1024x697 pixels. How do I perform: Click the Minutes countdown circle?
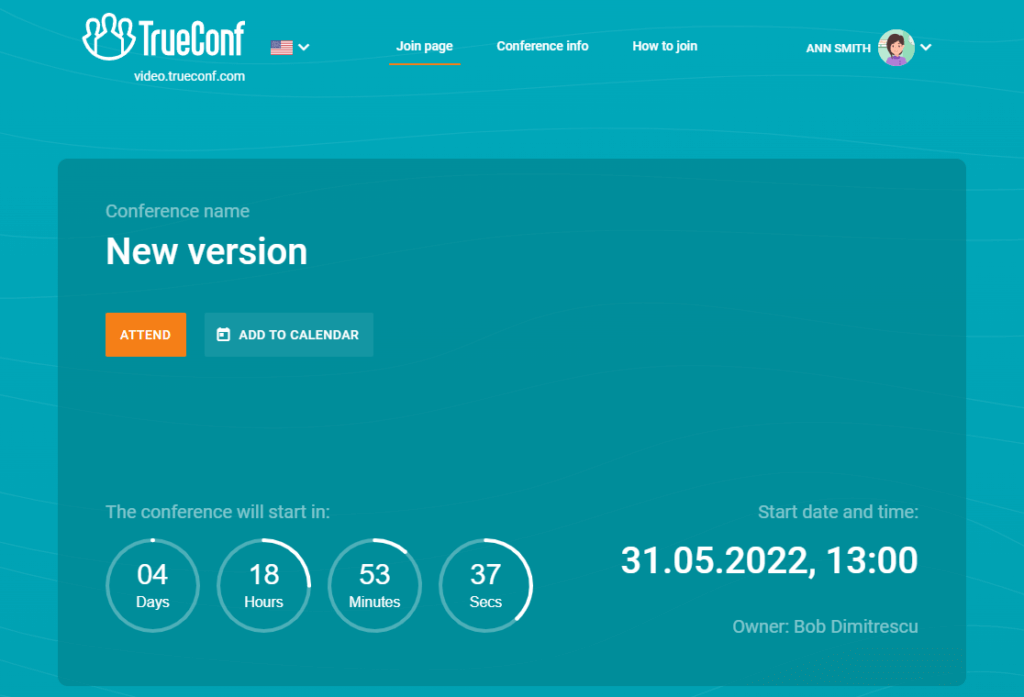[374, 585]
